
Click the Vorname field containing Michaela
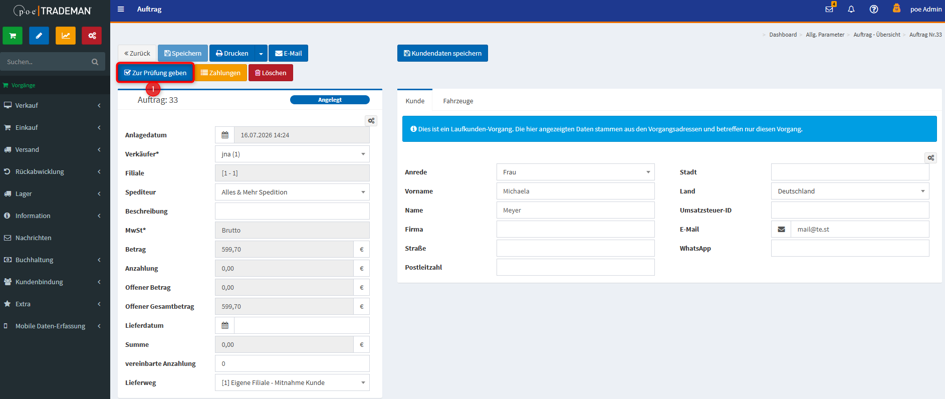tap(576, 191)
